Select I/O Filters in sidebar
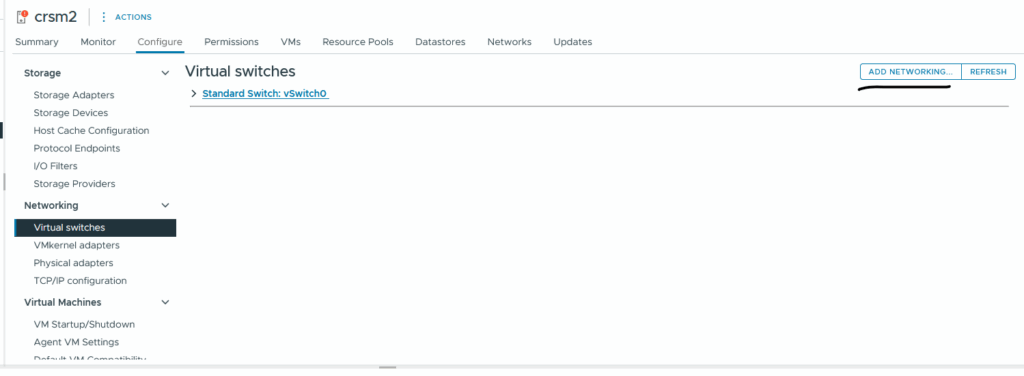 click(56, 166)
